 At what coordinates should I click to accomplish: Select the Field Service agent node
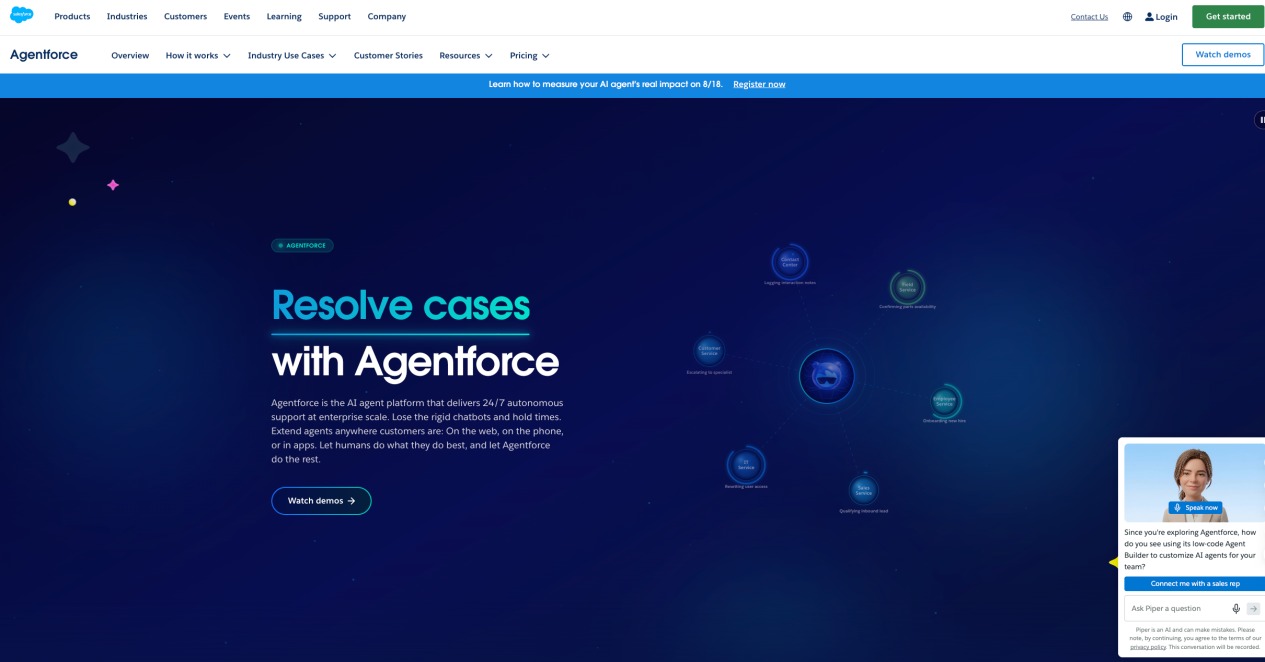[907, 287]
